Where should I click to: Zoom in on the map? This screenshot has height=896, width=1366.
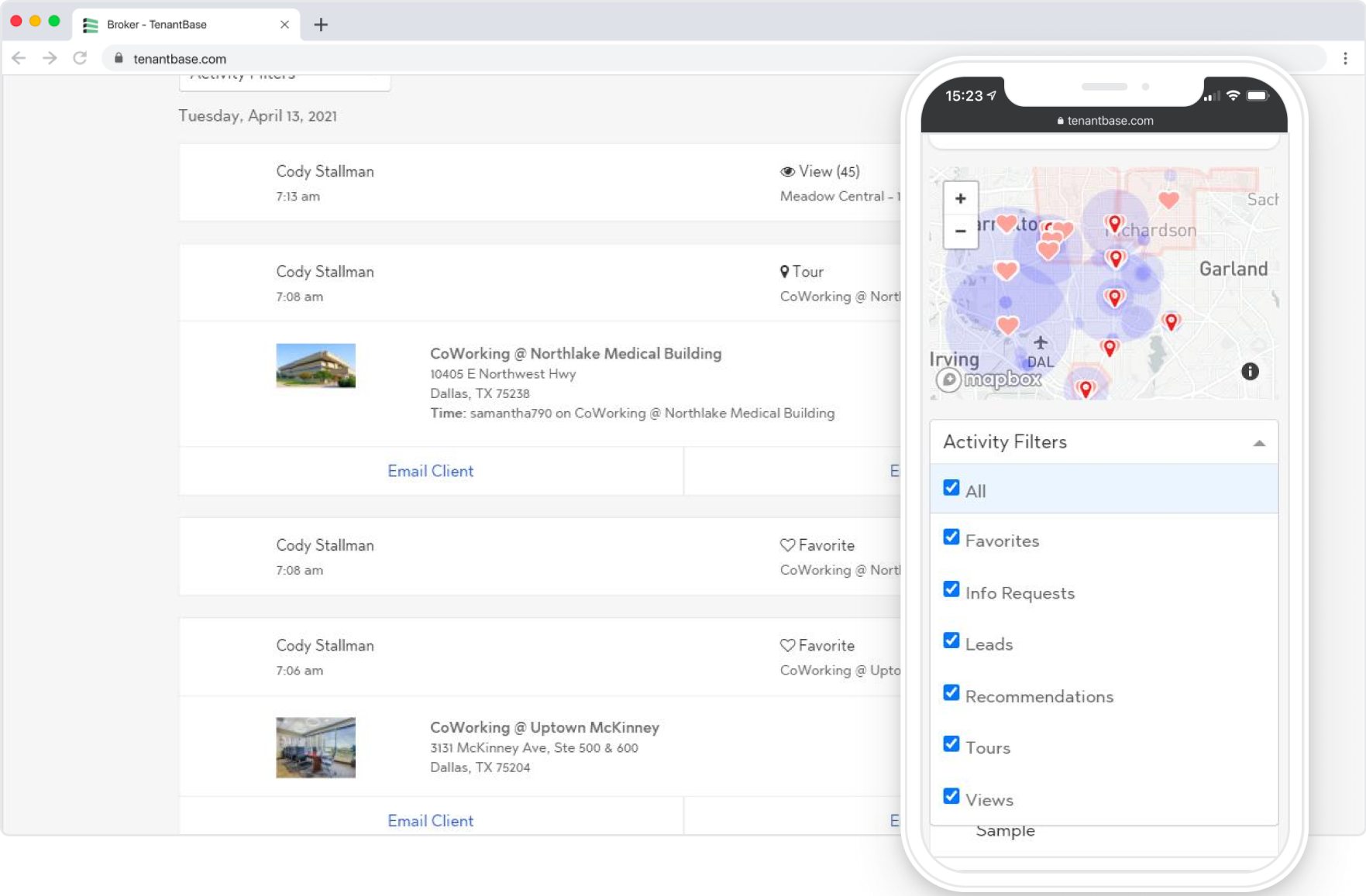coord(961,198)
